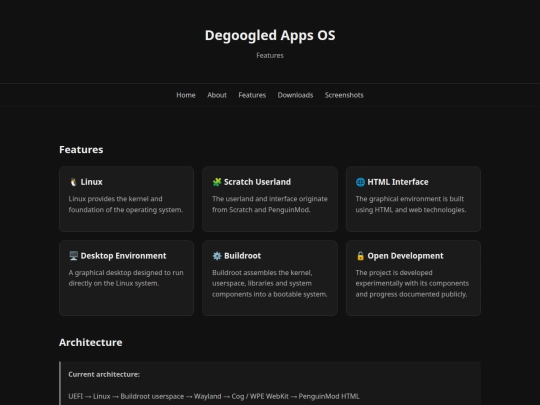Open the Downloads nav link

pyautogui.click(x=295, y=95)
